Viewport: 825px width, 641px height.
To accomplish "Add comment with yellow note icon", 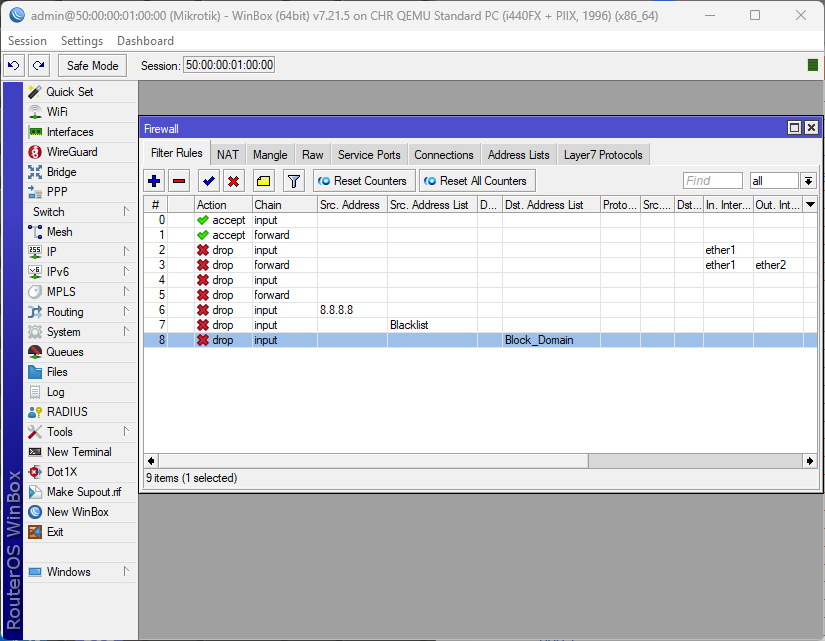I will coord(264,181).
